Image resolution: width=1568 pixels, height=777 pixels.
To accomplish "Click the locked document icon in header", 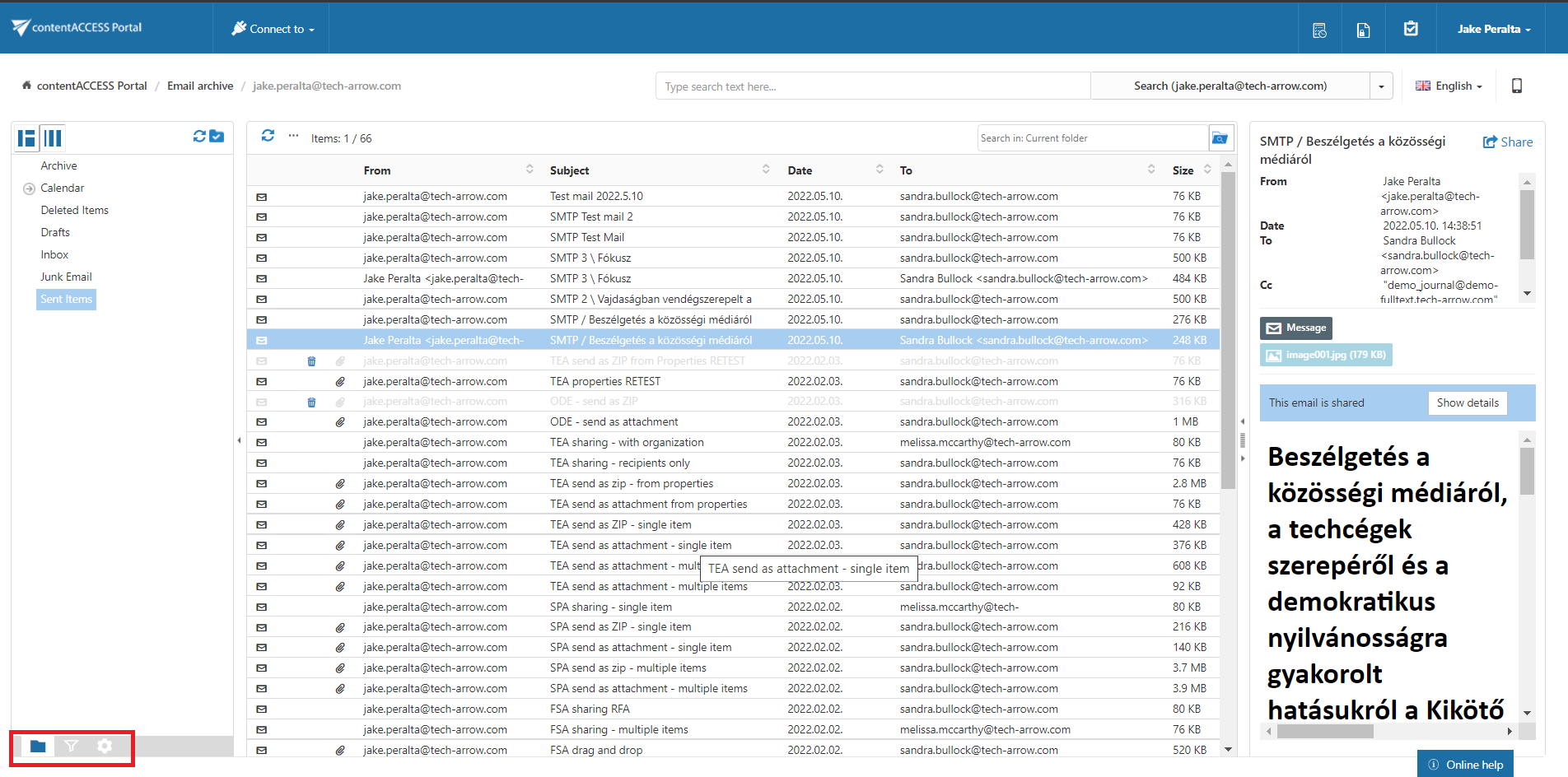I will (1364, 30).
